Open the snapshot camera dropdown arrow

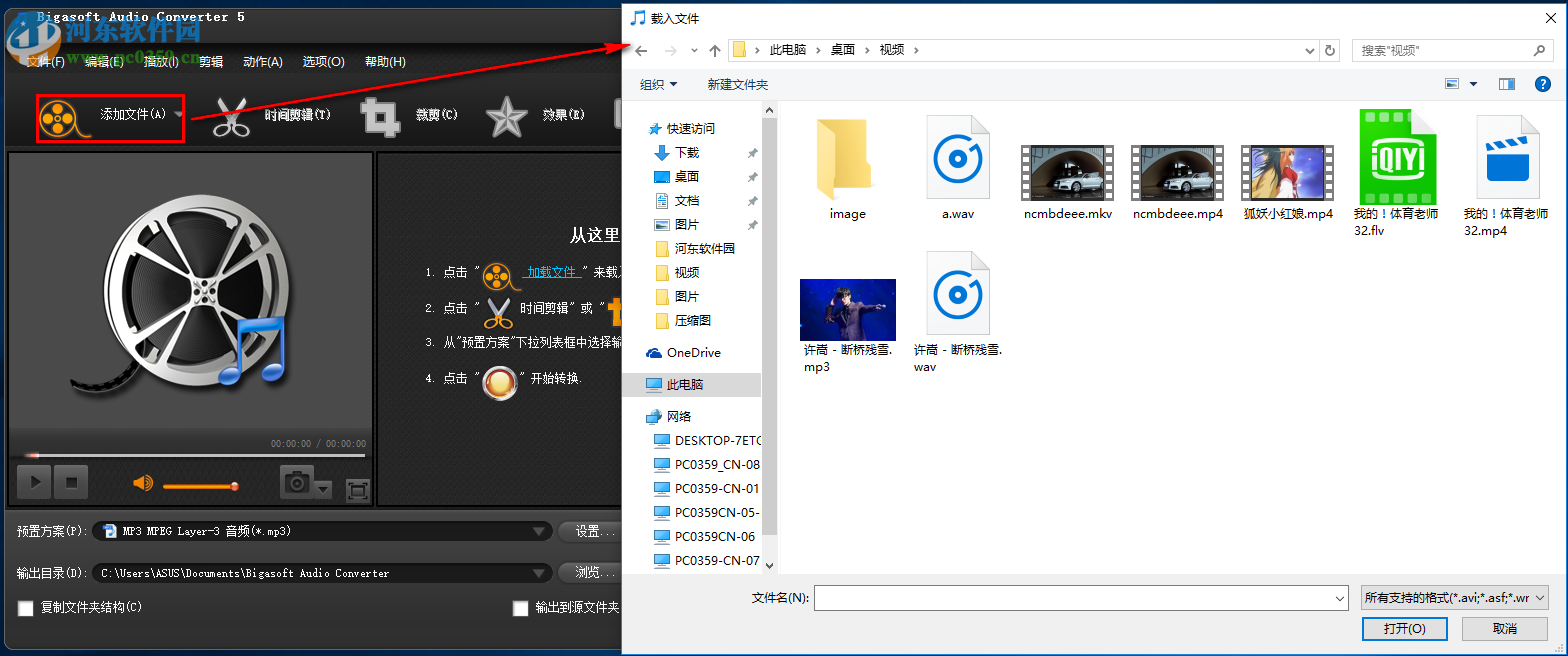pyautogui.click(x=323, y=489)
